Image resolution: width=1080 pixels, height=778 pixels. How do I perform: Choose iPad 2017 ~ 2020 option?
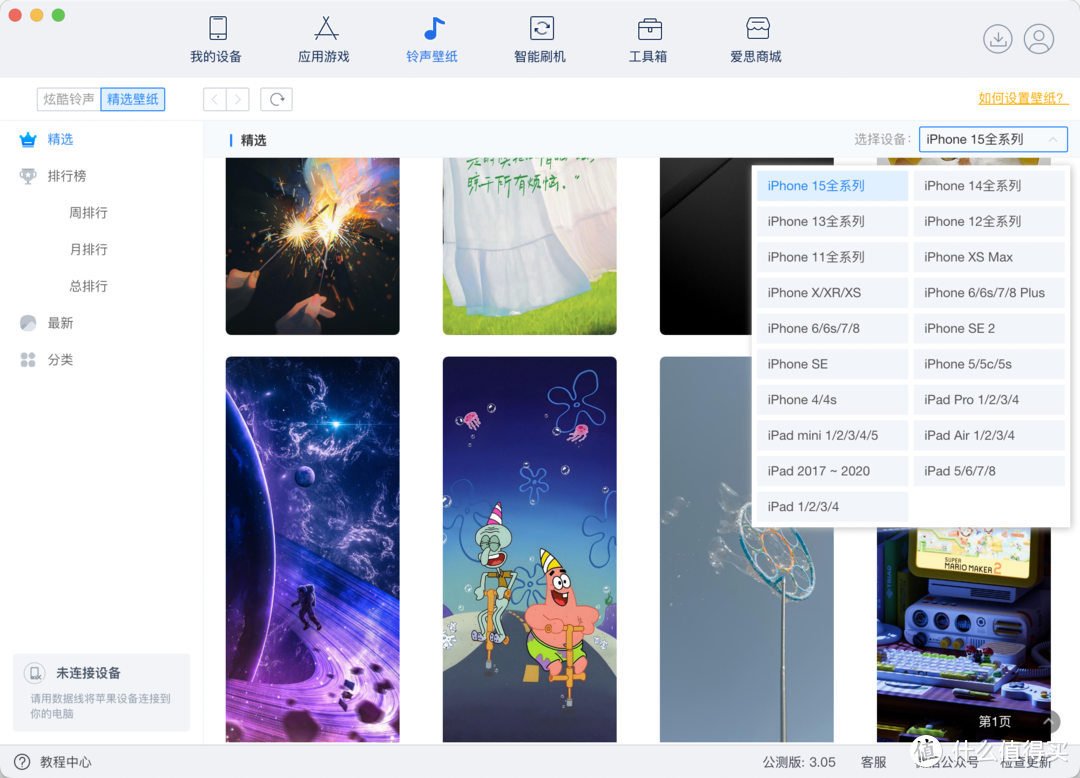(x=832, y=472)
